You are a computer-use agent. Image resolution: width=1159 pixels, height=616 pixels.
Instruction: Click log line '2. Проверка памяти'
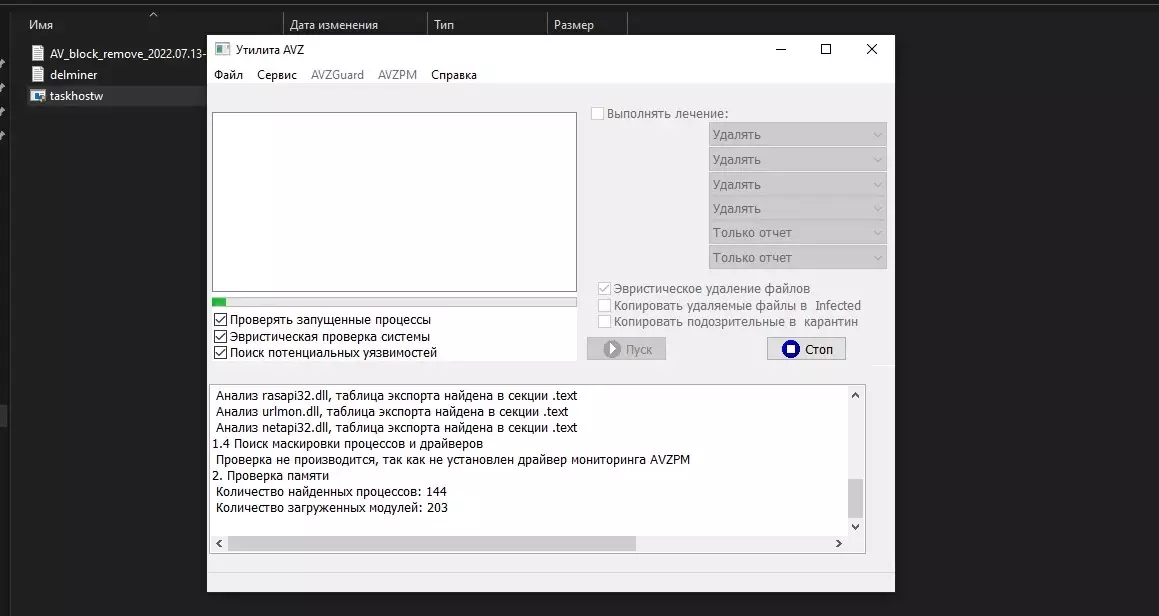tap(271, 475)
